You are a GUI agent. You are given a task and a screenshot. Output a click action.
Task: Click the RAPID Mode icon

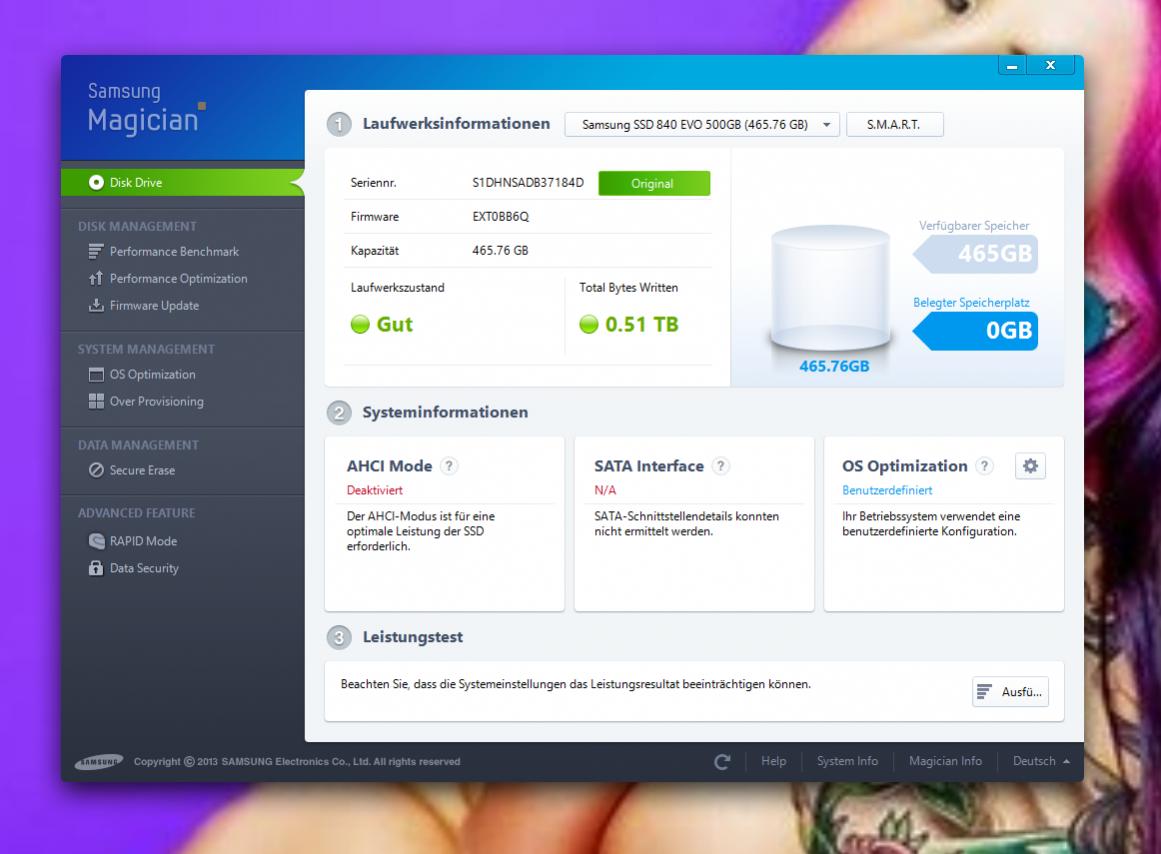(x=96, y=541)
